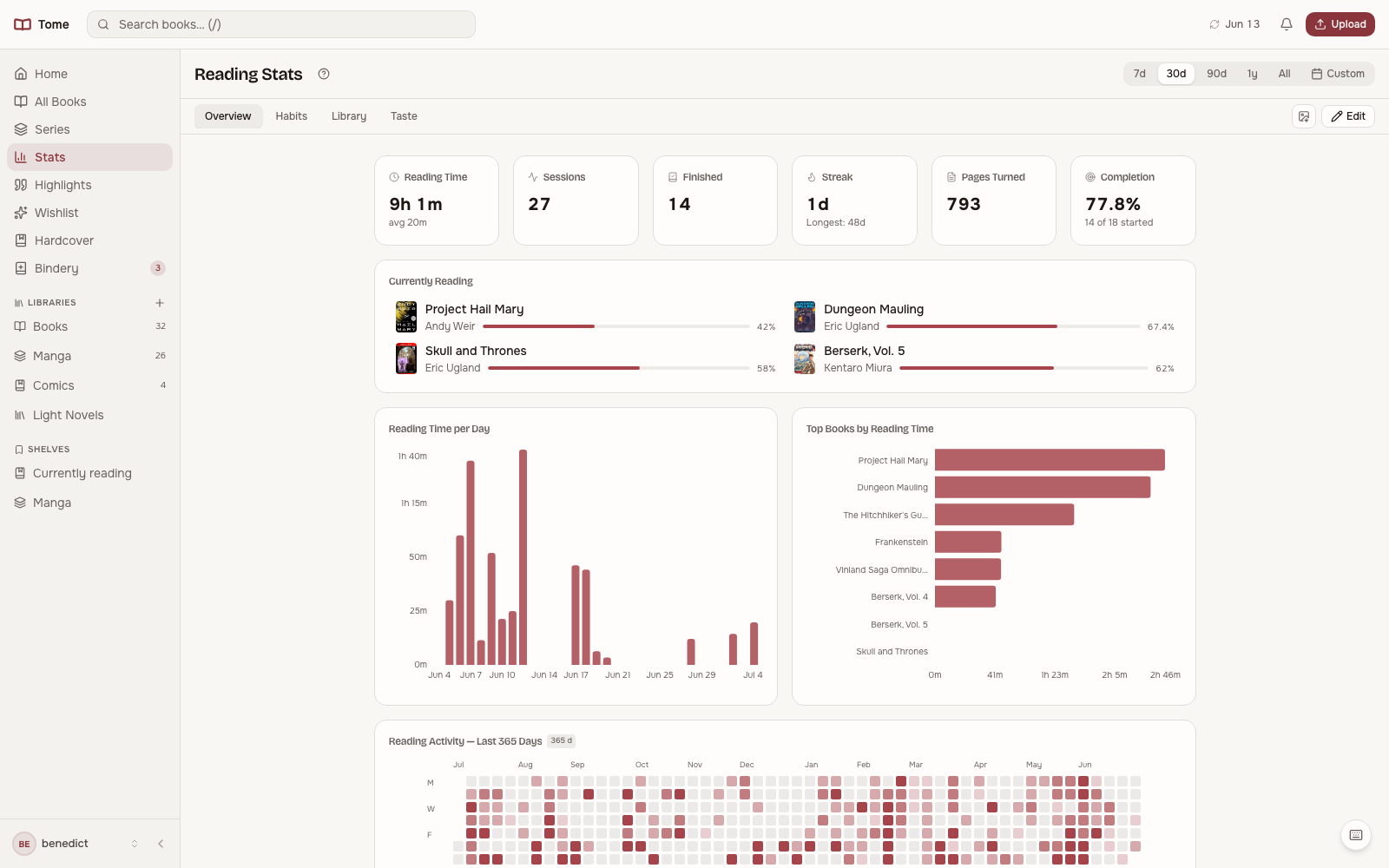Open benedict user account menu
This screenshot has width=1389, height=868.
click(x=76, y=844)
